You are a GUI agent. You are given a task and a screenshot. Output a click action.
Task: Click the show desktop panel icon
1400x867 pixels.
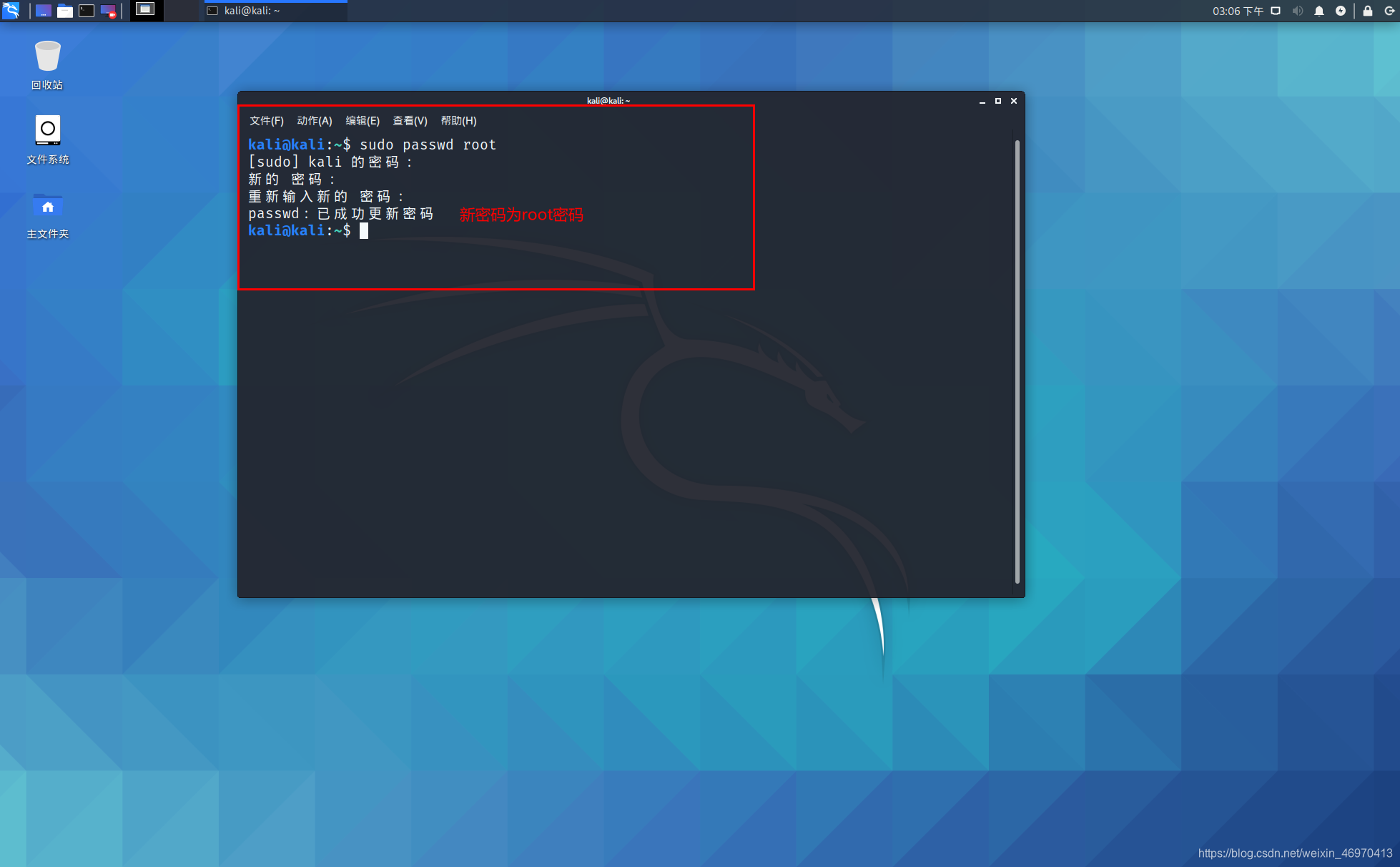[x=44, y=11]
